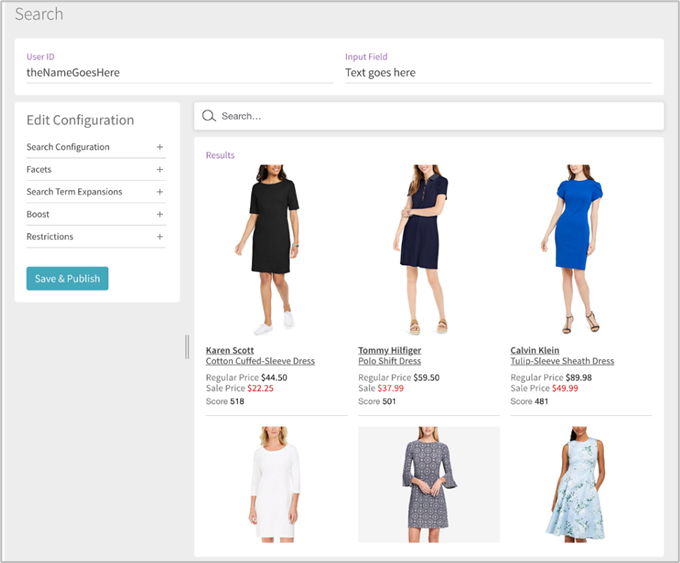Click the regular price $59.50
This screenshot has width=680, height=563.
426,377
